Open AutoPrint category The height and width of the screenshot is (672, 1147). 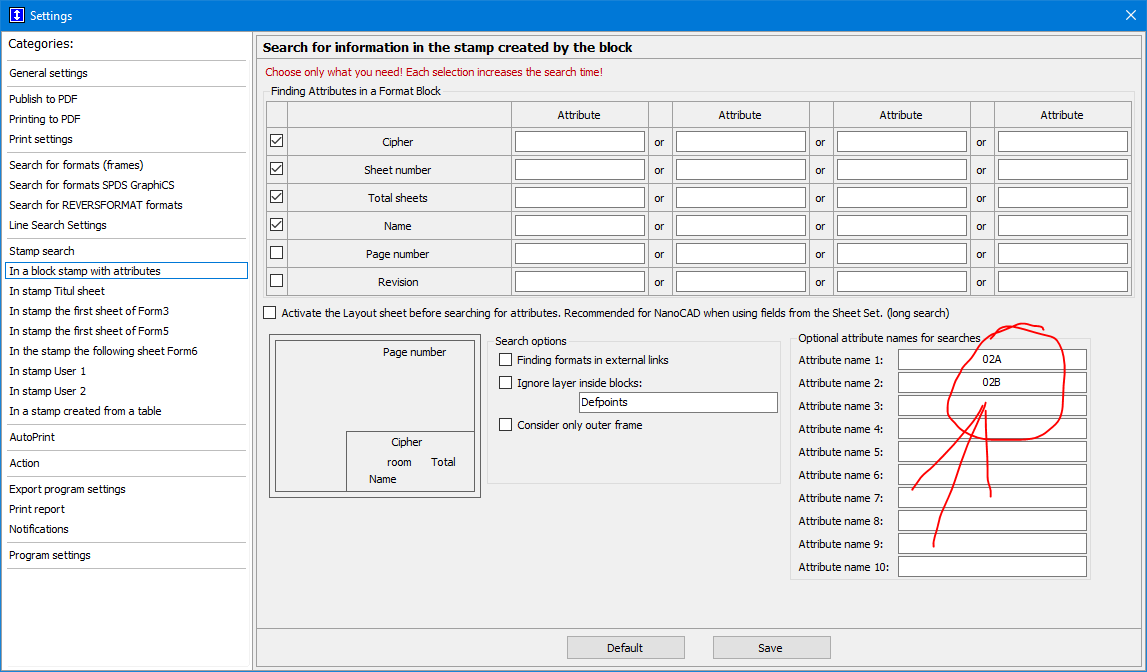tap(32, 437)
